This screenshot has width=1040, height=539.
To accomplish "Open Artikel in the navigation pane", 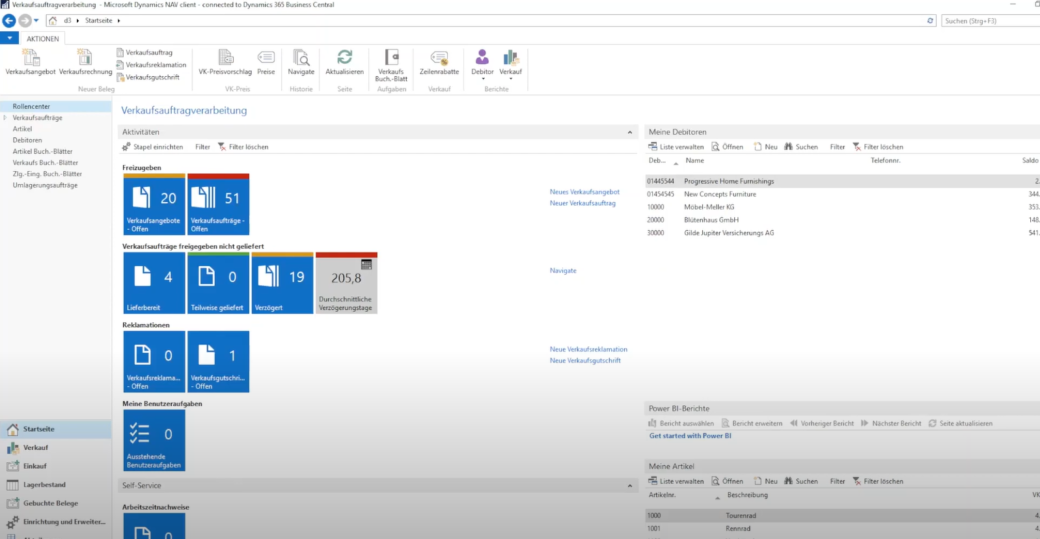I will (22, 129).
